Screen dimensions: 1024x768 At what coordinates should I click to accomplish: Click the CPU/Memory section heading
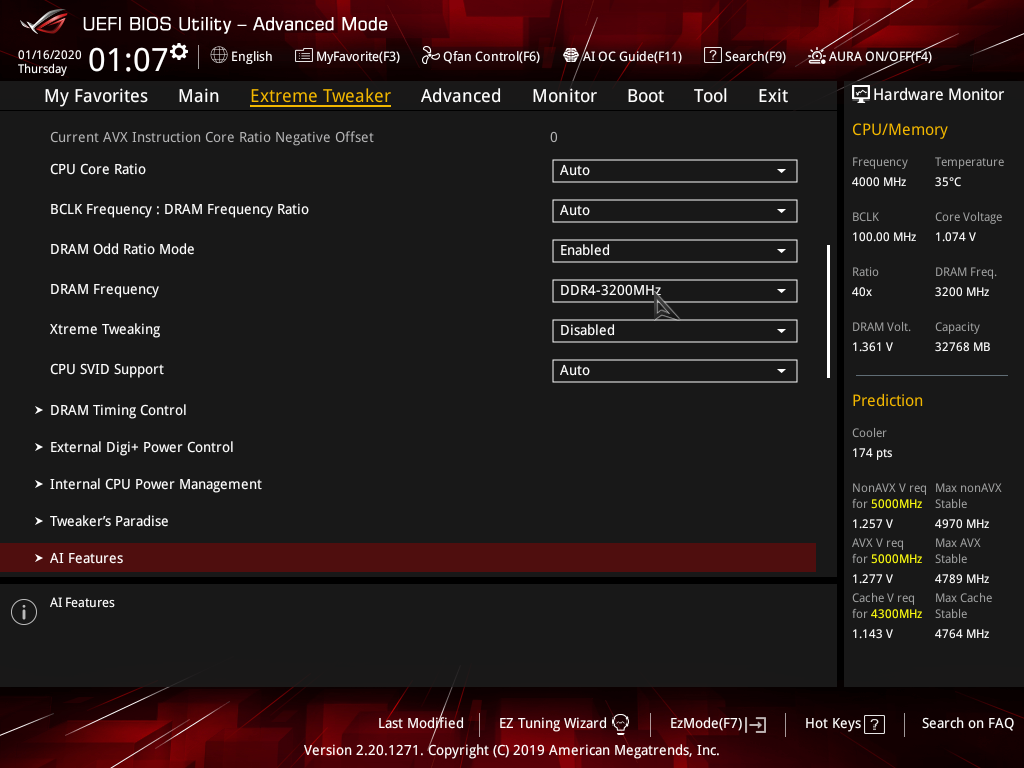[x=899, y=130]
